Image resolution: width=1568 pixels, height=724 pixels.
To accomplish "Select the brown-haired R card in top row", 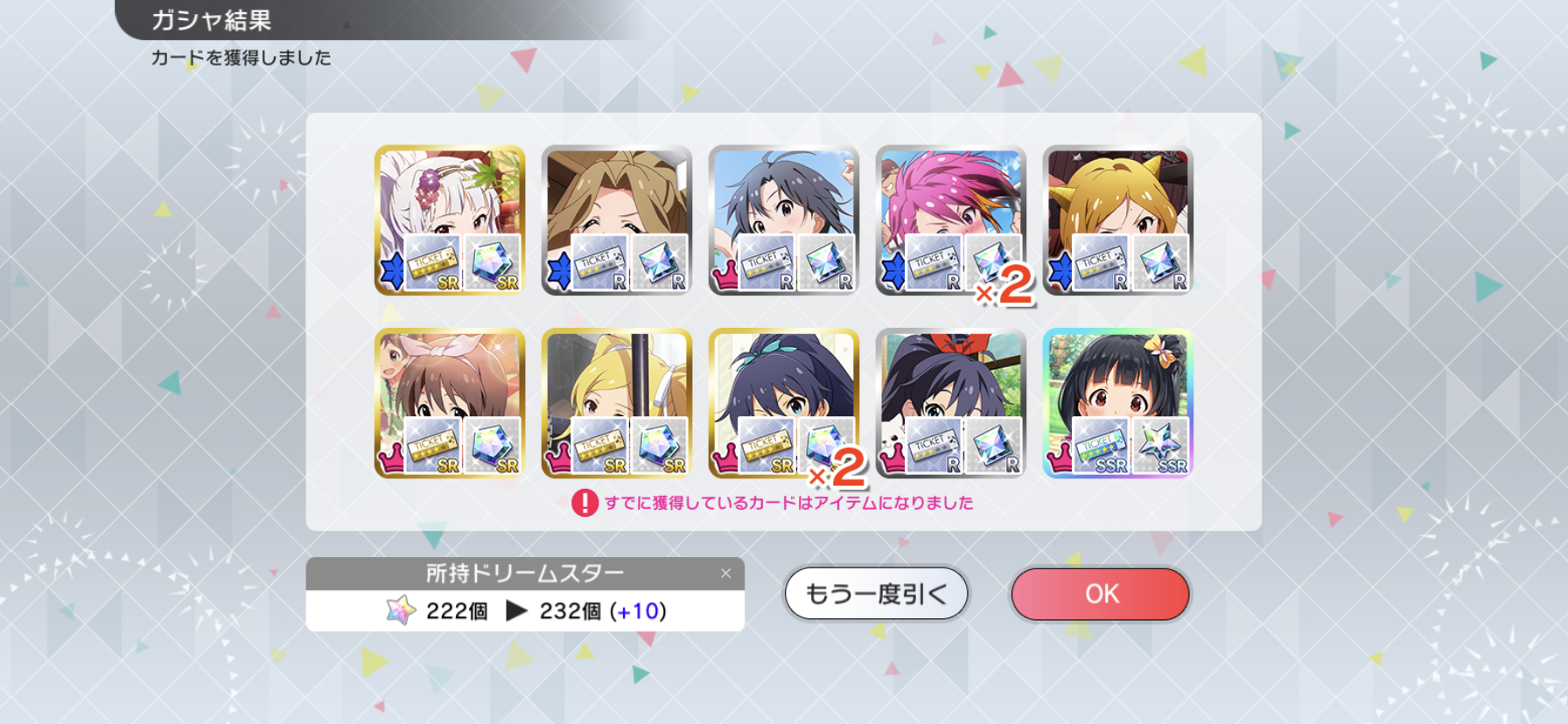I will pyautogui.click(x=617, y=220).
